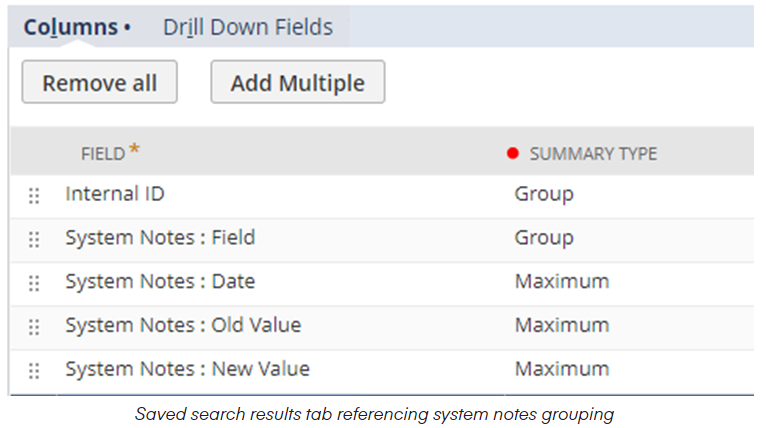Open the Drill Down Fields tab
The image size is (766, 428).
[248, 27]
